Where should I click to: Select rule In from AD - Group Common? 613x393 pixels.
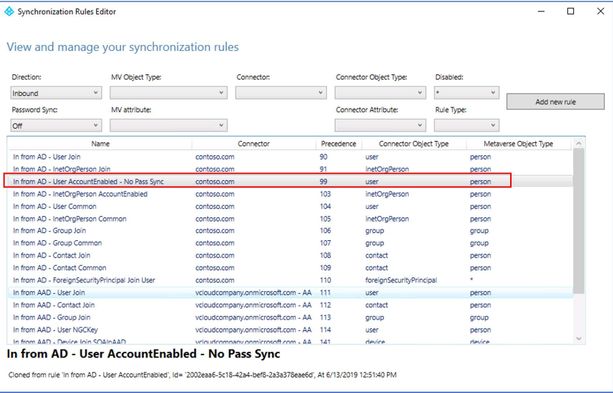pos(290,243)
